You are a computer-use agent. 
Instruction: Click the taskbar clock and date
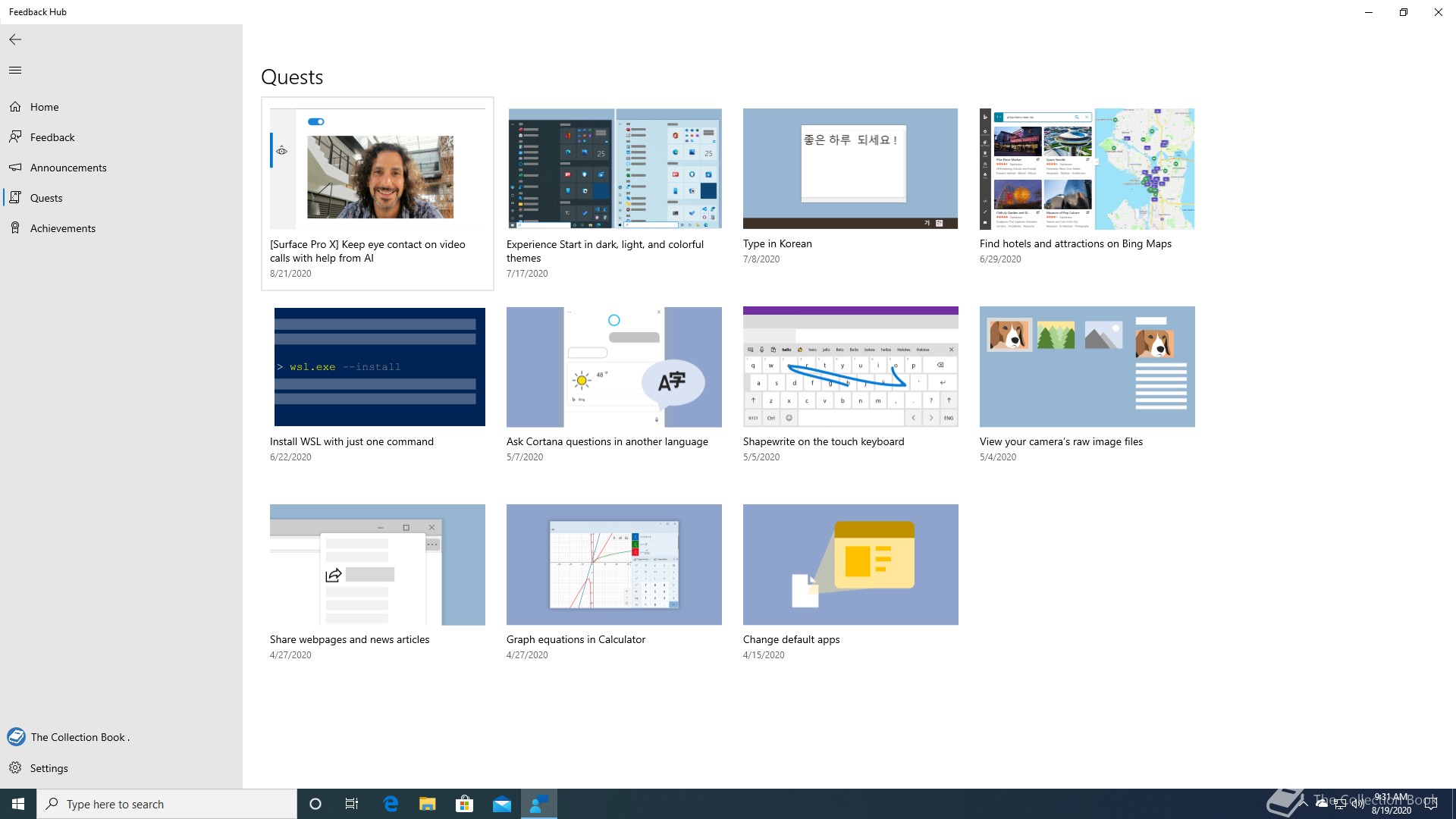1392,804
